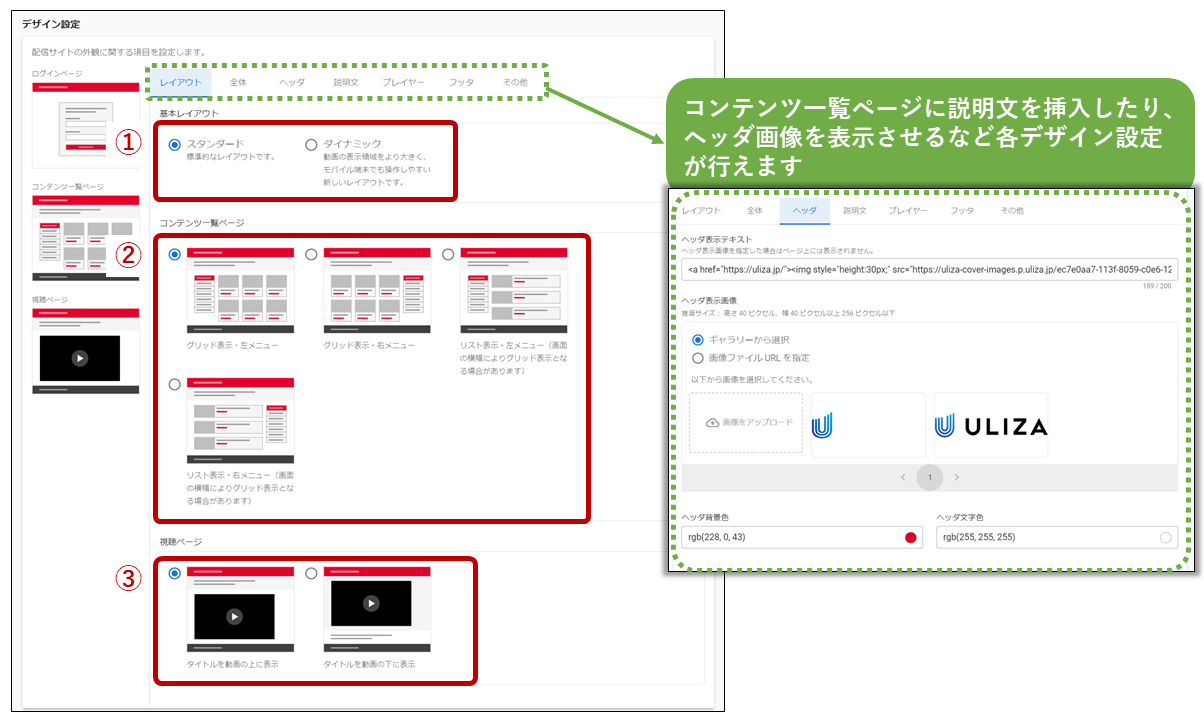
Task: Select the ダイナミック layout radio button
Action: click(311, 145)
